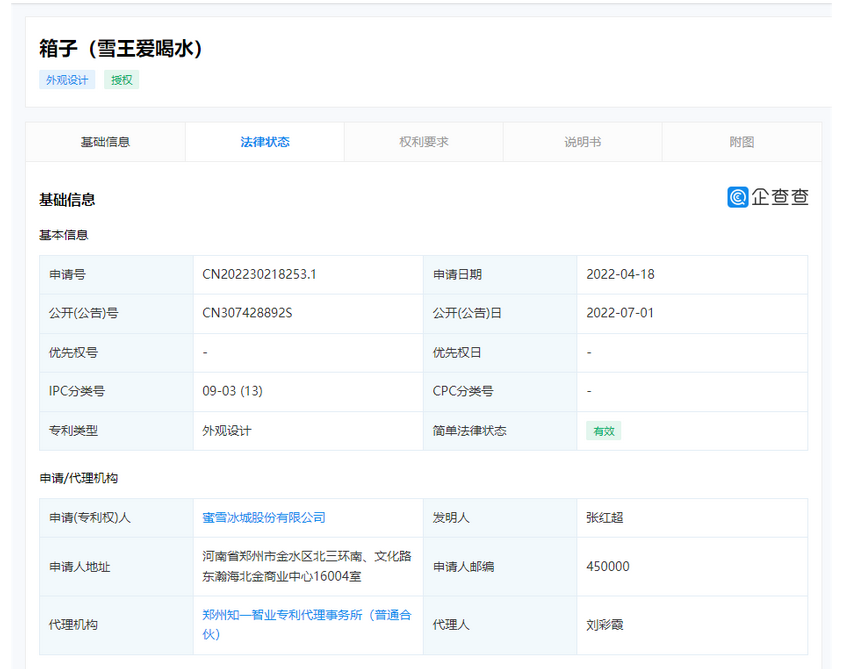Click the 公开(公告)号 row label
The width and height of the screenshot is (845, 669).
click(x=84, y=313)
